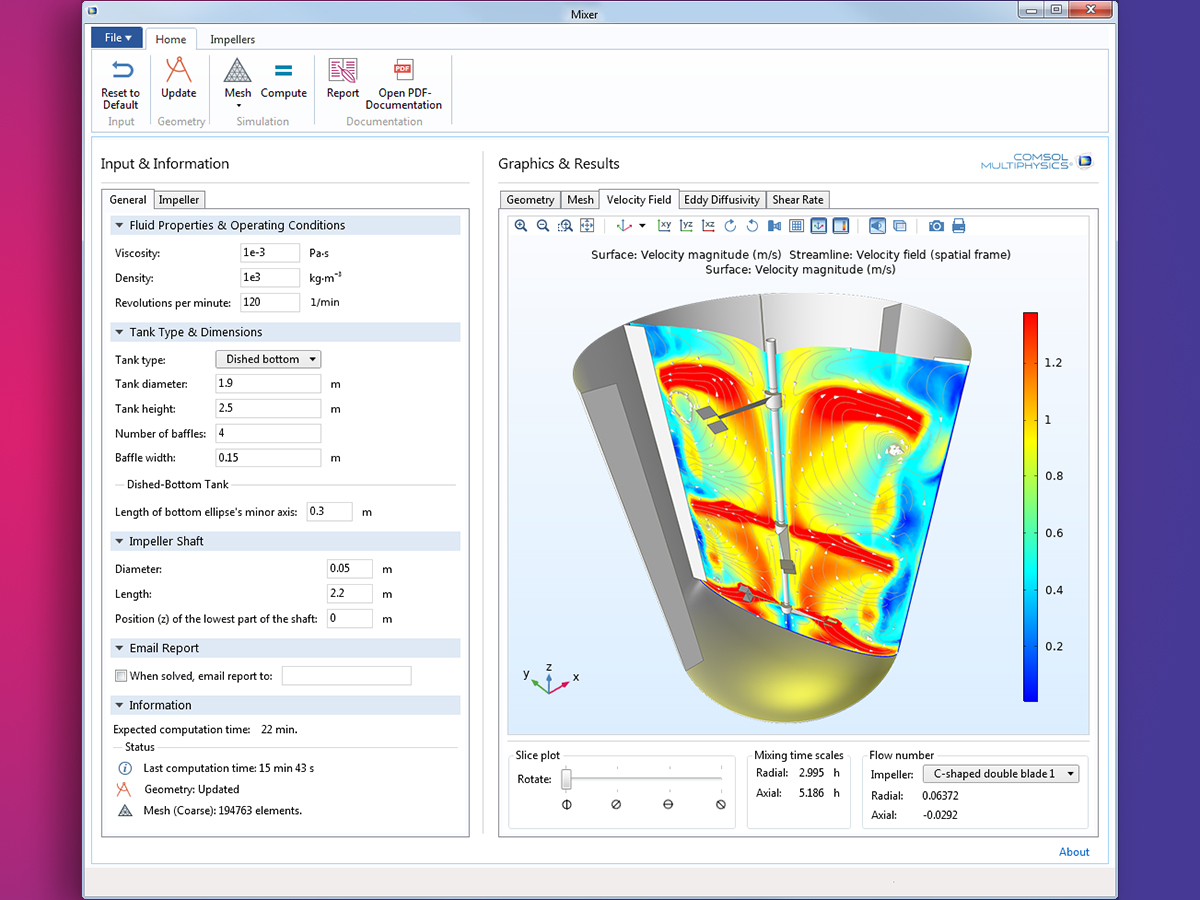Toggle the color legend icon in graphics toolbar
Image resolution: width=1200 pixels, height=900 pixels.
[x=840, y=225]
